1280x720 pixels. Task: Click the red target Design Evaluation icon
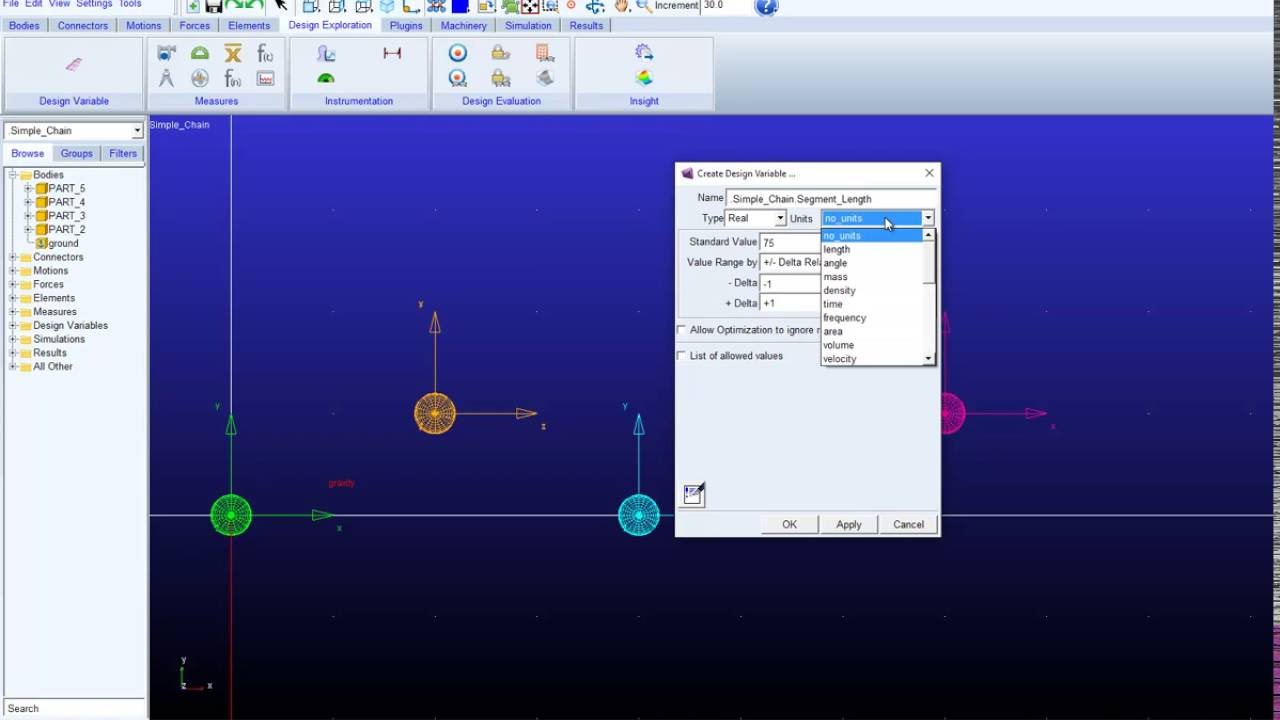tap(458, 53)
